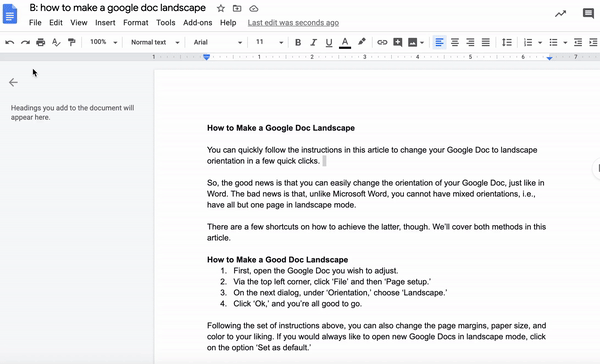Toggle underline formatting
The image size is (600, 364).
tap(329, 42)
